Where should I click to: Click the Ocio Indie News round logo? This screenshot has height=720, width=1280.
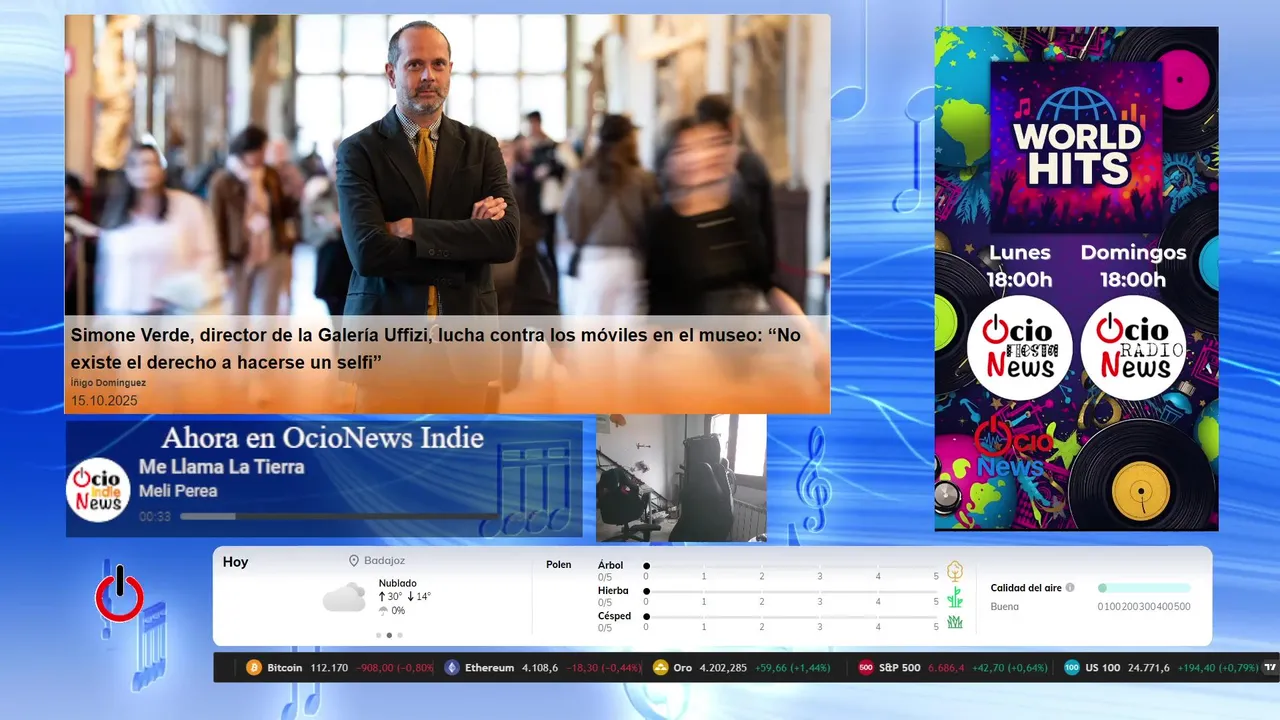click(x=98, y=490)
